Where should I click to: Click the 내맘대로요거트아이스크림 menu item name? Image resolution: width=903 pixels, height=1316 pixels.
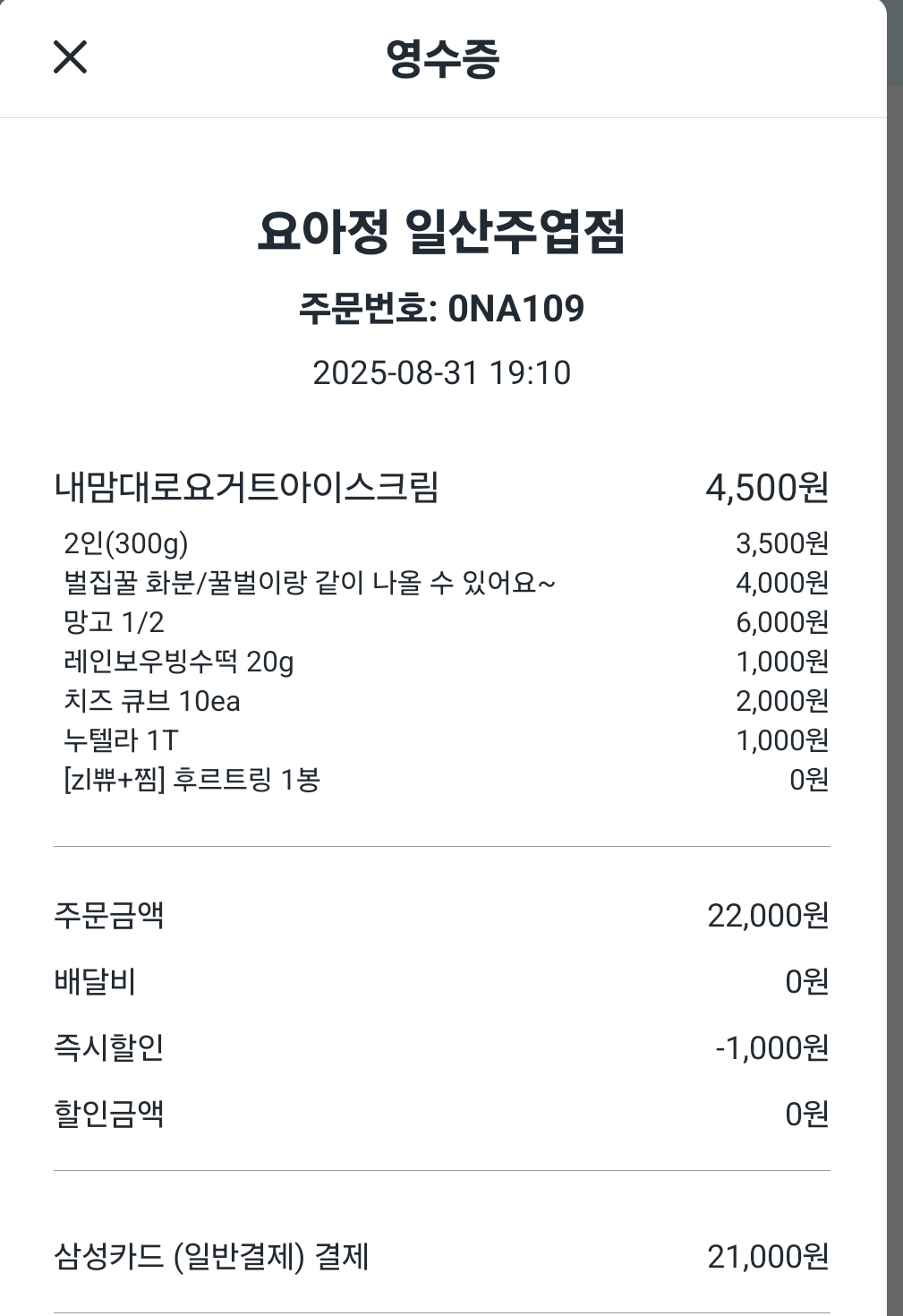pos(246,488)
